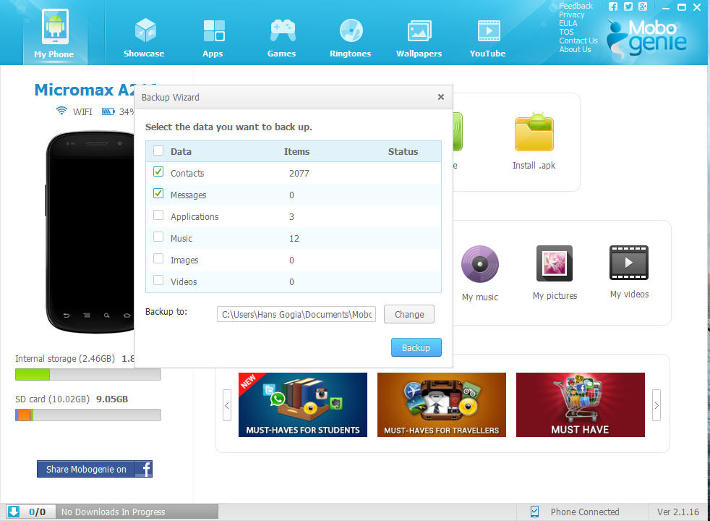Screen dimensions: 710x521
Task: Click the internal storage usage bar
Action: [88, 375]
